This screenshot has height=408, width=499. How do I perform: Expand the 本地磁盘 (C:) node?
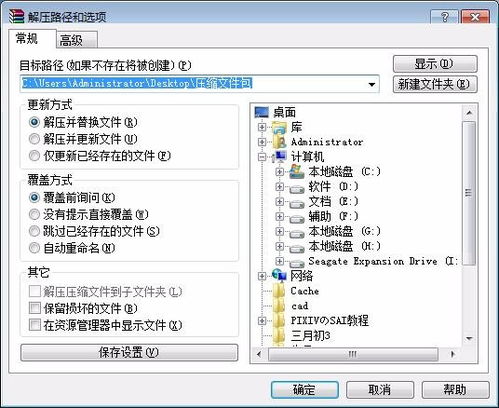coord(280,172)
